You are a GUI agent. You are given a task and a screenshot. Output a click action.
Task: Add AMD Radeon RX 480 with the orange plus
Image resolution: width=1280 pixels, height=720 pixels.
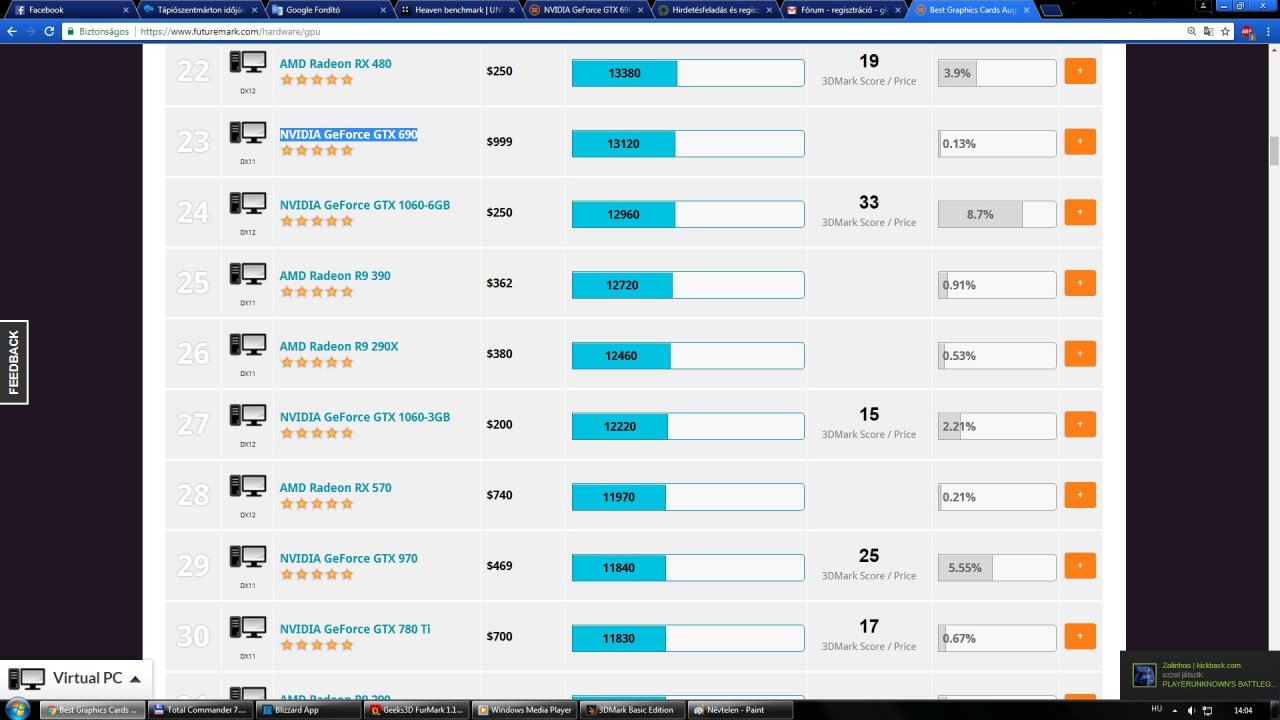tap(1080, 71)
